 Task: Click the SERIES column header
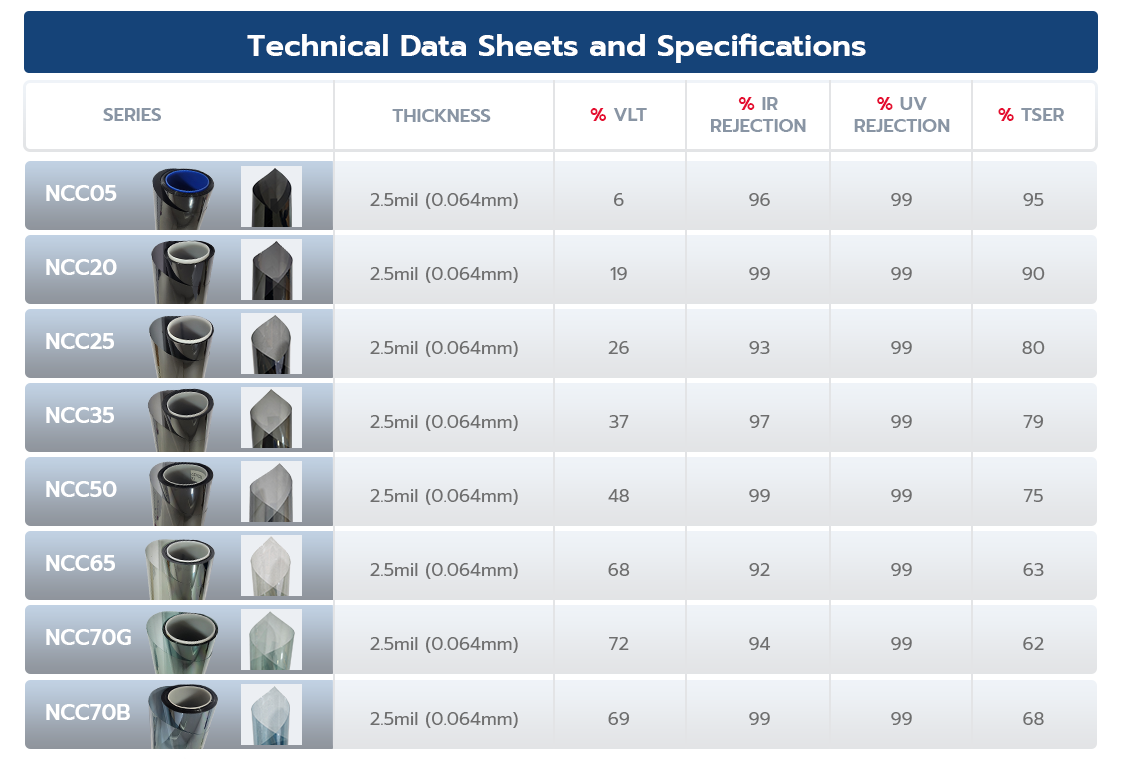pyautogui.click(x=132, y=115)
